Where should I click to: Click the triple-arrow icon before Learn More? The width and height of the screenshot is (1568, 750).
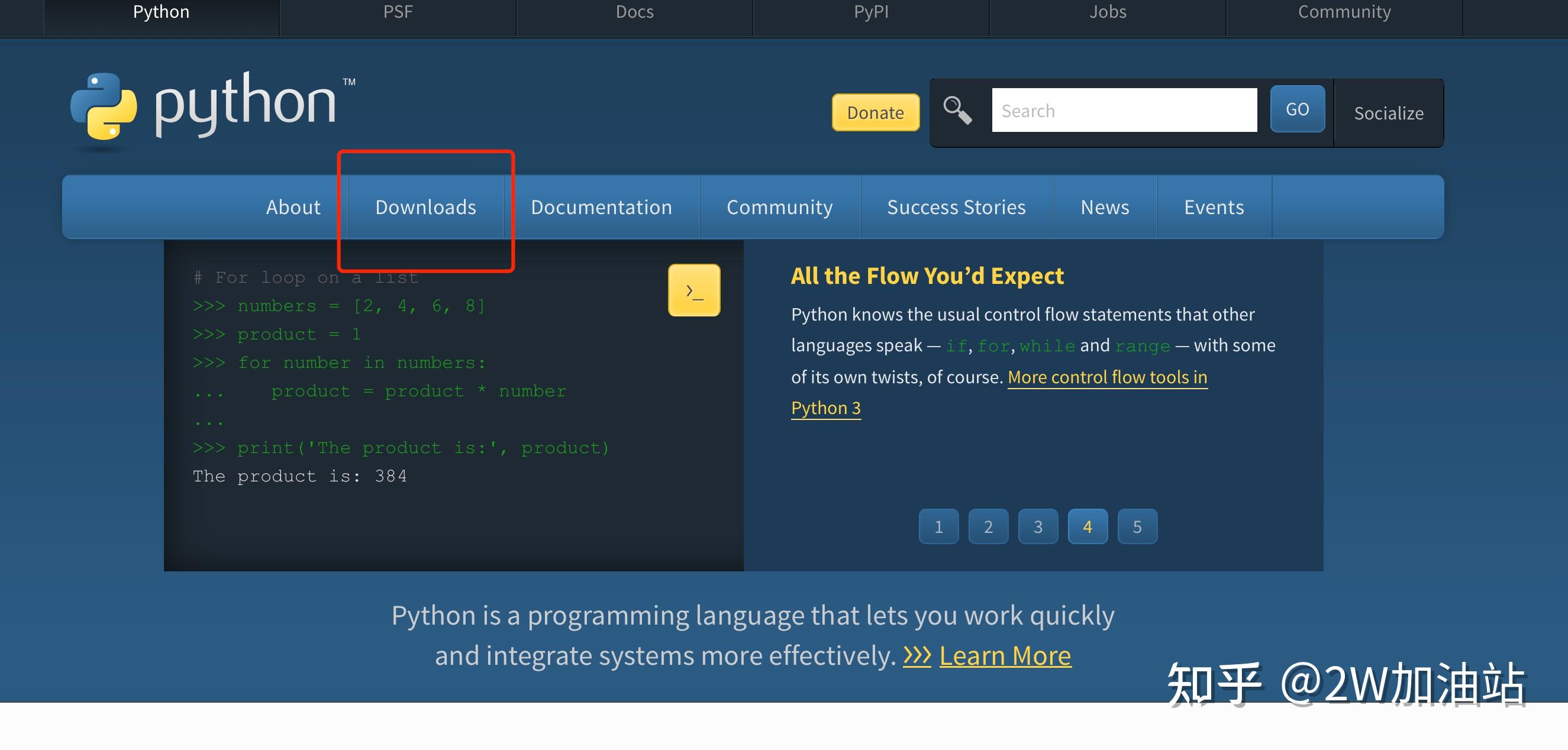pyautogui.click(x=917, y=655)
